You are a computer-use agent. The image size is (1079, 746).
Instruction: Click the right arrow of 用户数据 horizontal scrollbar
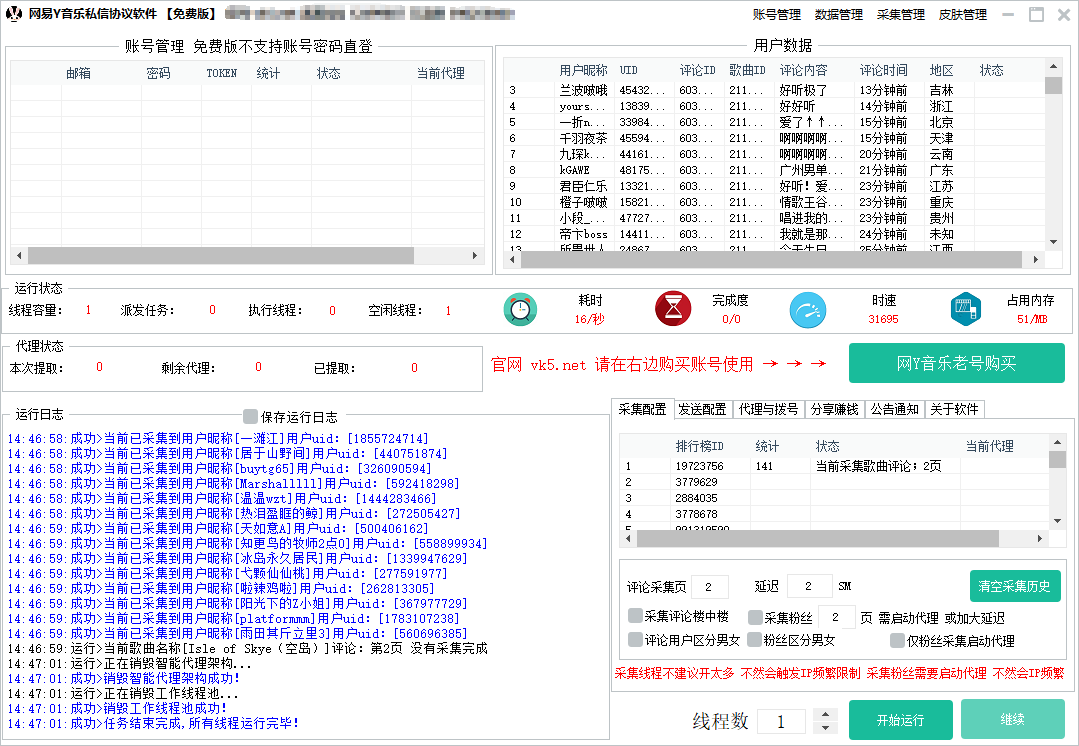click(1036, 259)
